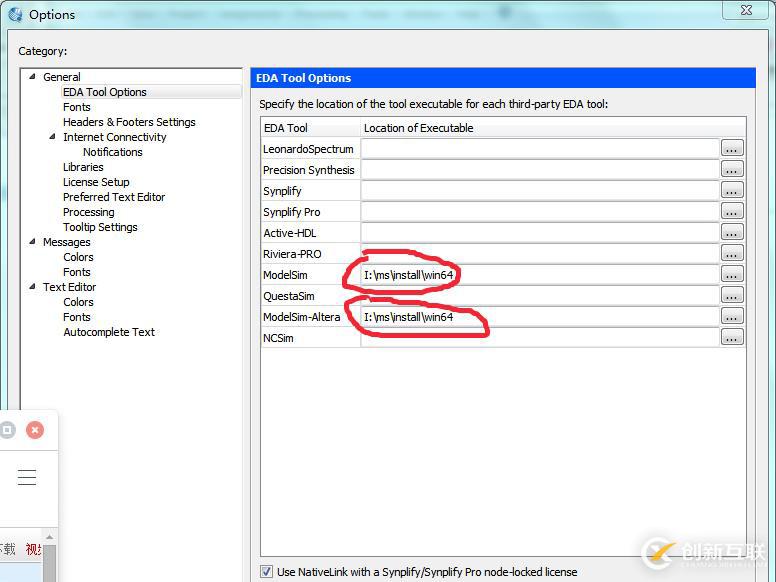This screenshot has width=776, height=582.
Task: Open Colors under Messages
Action: pos(78,257)
